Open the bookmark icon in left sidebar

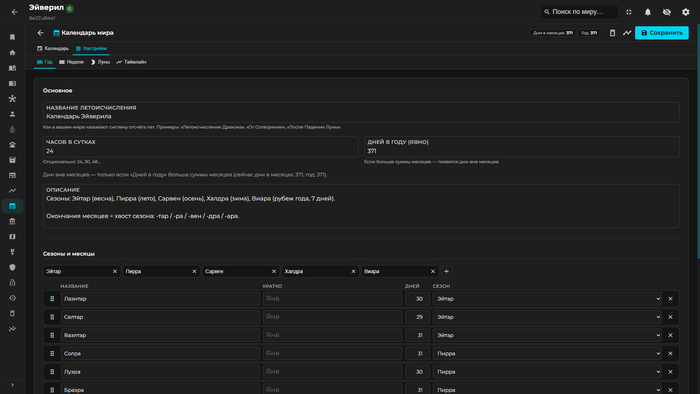coord(12,37)
